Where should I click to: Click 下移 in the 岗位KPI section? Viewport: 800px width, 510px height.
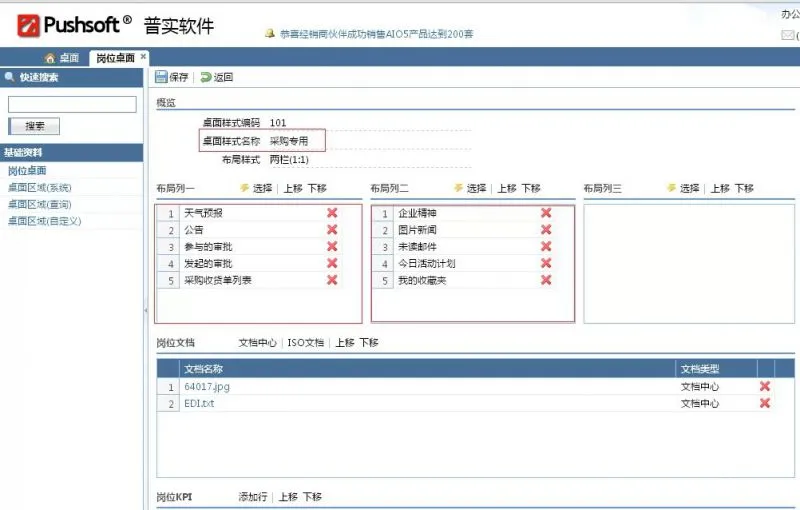pos(312,497)
